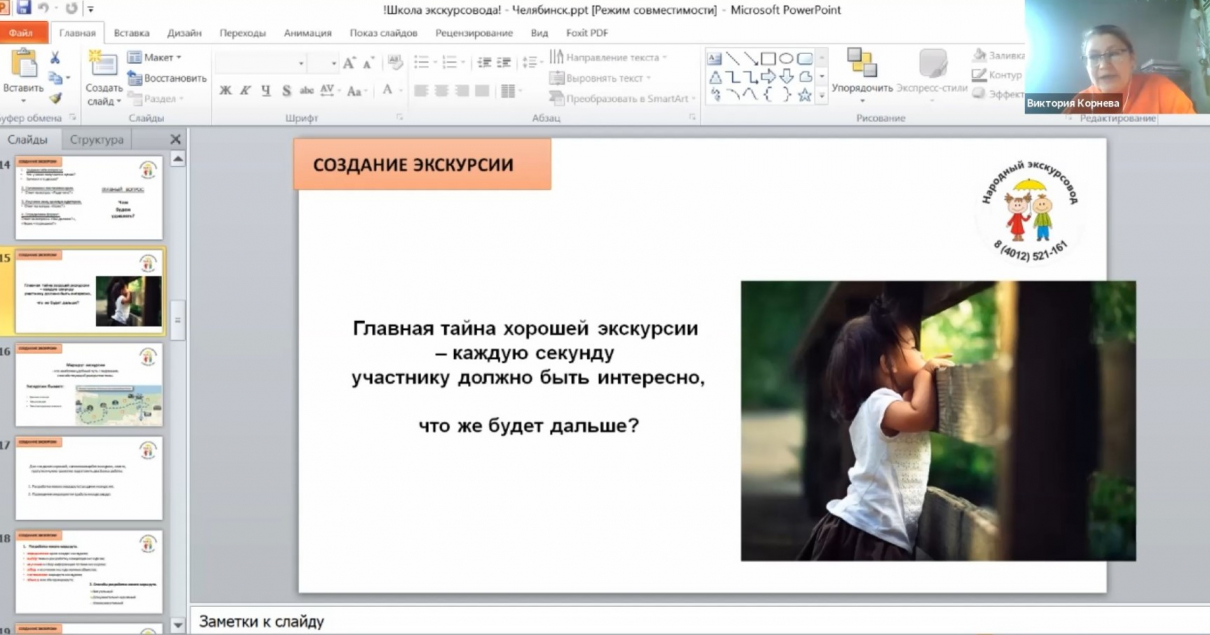Click the Copy icon
This screenshot has height=635, width=1210.
click(x=55, y=78)
